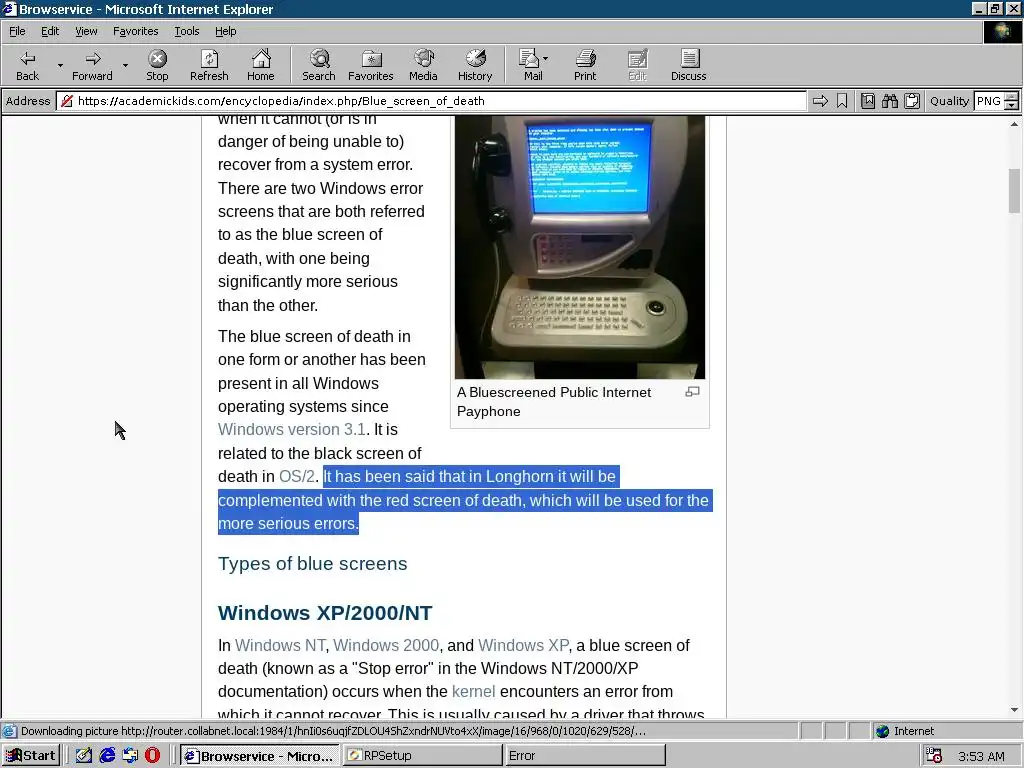Click the bookmarks book icon near Quality

[x=867, y=101]
